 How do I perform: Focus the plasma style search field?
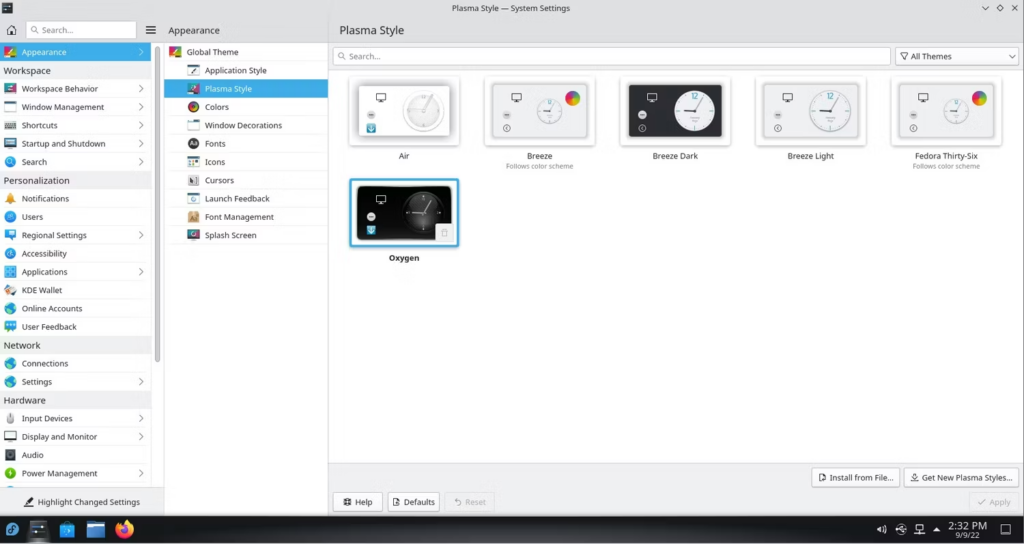[x=612, y=56]
